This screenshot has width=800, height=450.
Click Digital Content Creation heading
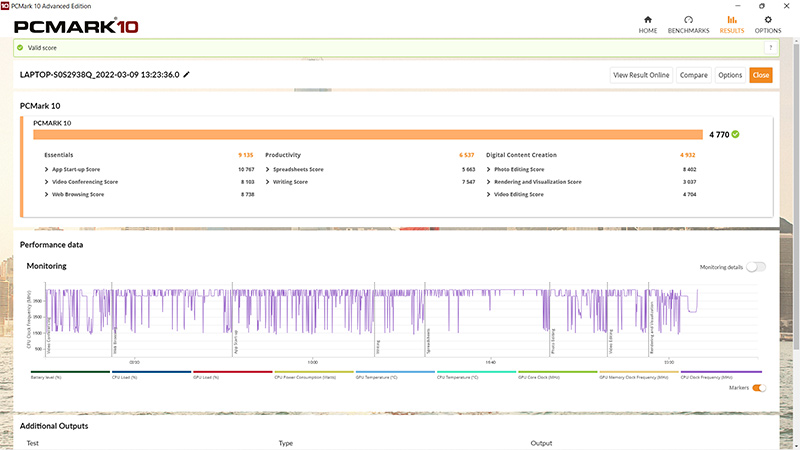tap(521, 155)
